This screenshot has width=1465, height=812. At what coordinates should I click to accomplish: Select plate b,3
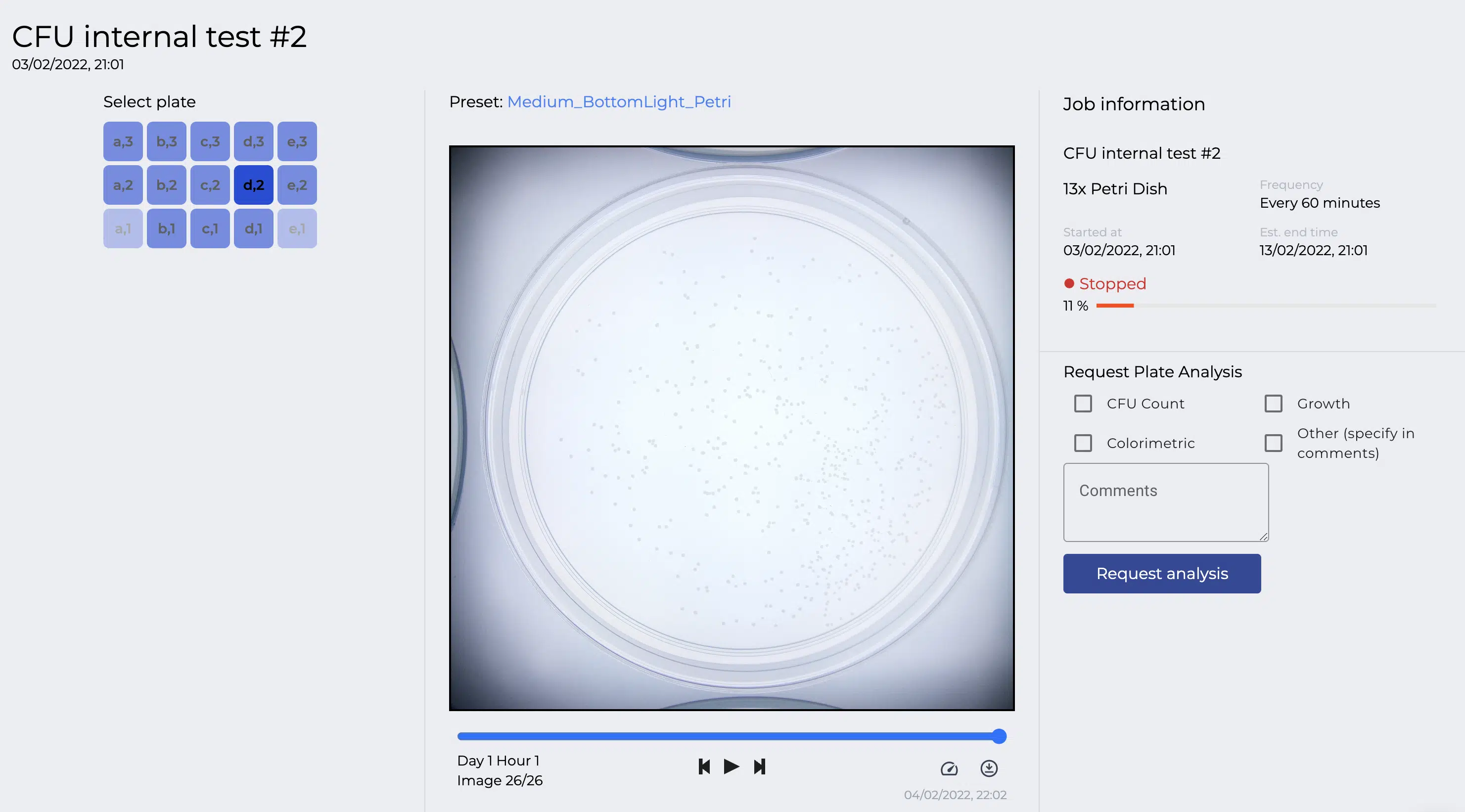167,141
